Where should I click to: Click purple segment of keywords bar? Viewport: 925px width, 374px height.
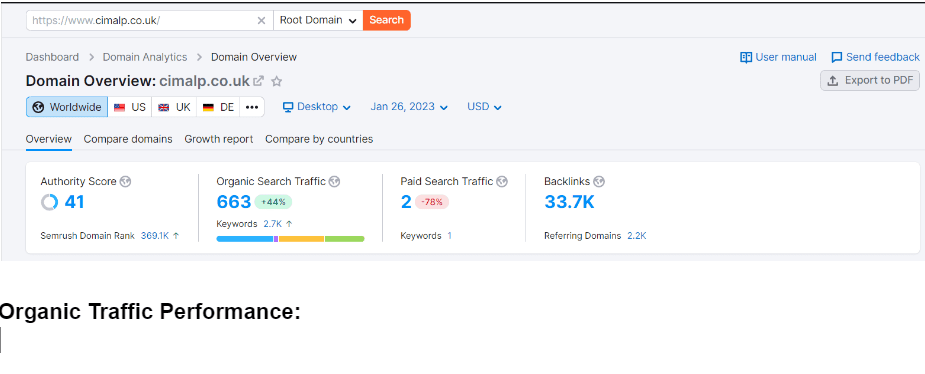(276, 239)
